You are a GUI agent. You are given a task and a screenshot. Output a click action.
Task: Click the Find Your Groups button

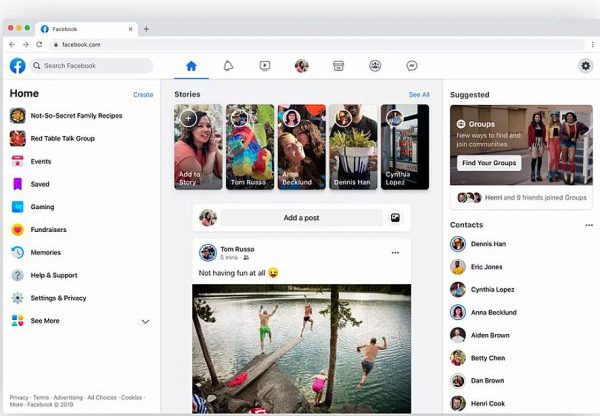tap(489, 162)
